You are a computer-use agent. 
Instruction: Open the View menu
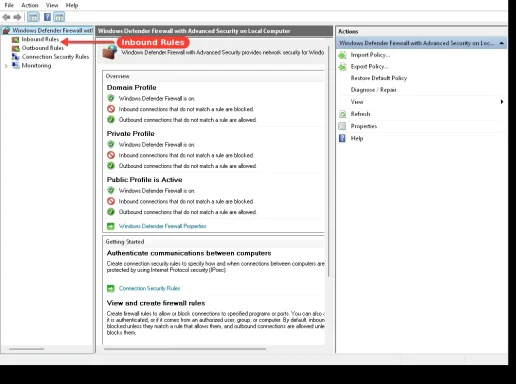pos(52,5)
